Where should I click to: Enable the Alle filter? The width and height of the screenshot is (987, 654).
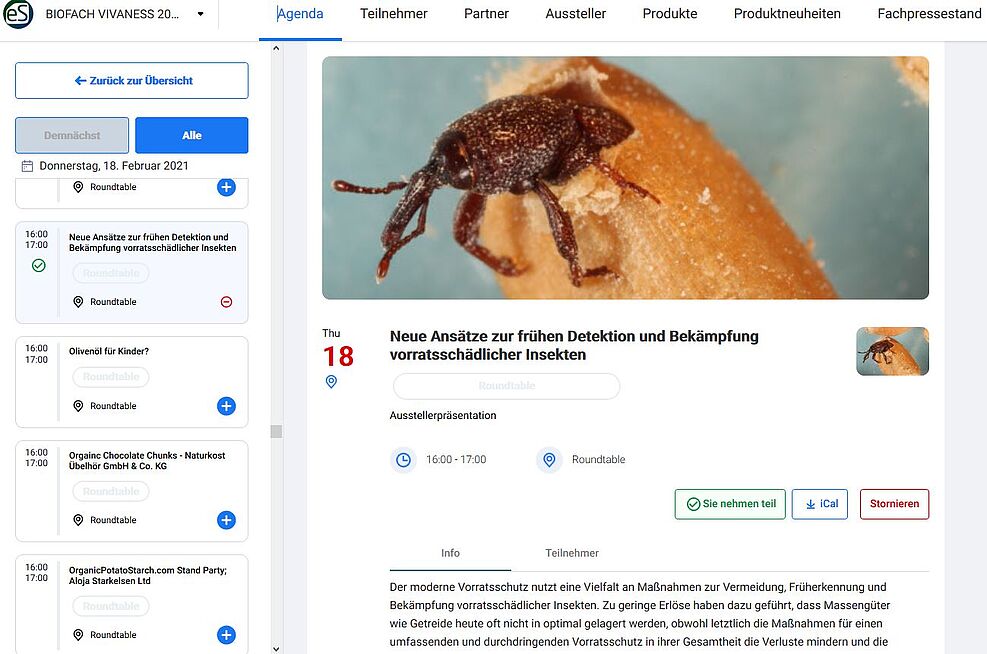191,134
